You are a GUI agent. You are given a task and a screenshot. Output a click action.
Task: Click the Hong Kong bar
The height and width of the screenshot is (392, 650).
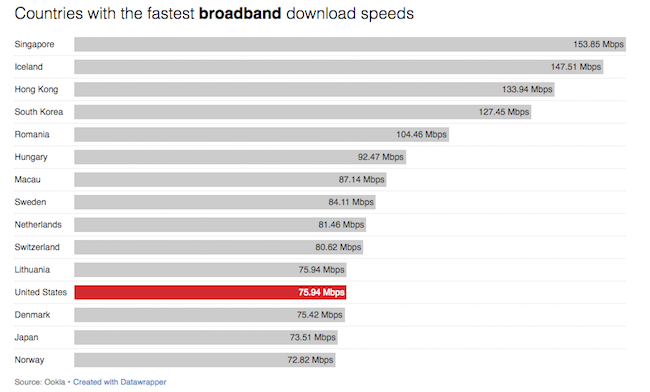314,89
